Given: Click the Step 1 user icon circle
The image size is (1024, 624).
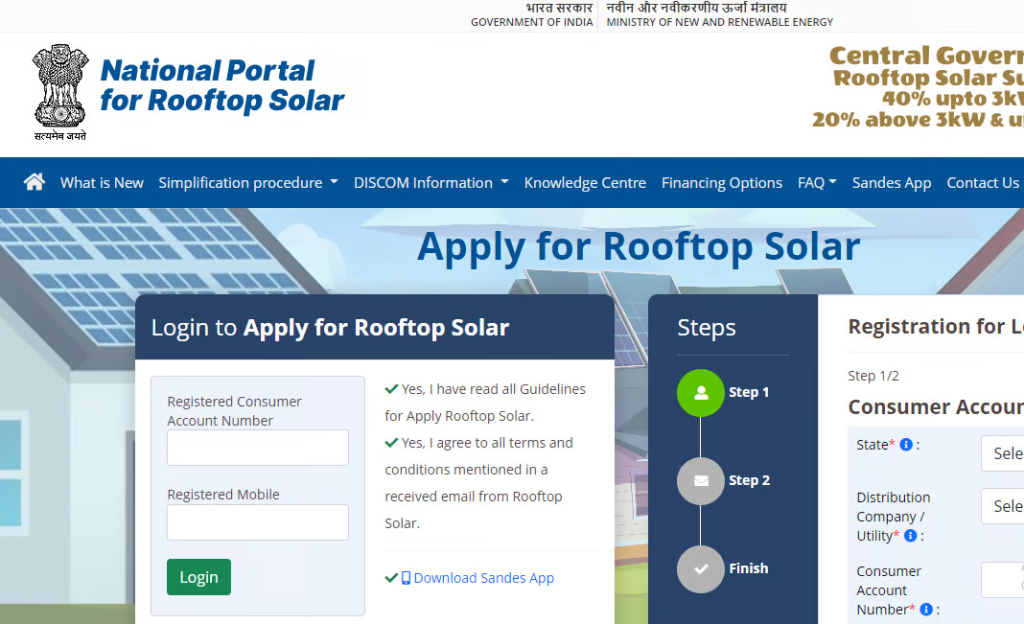Looking at the screenshot, I should click(x=700, y=393).
